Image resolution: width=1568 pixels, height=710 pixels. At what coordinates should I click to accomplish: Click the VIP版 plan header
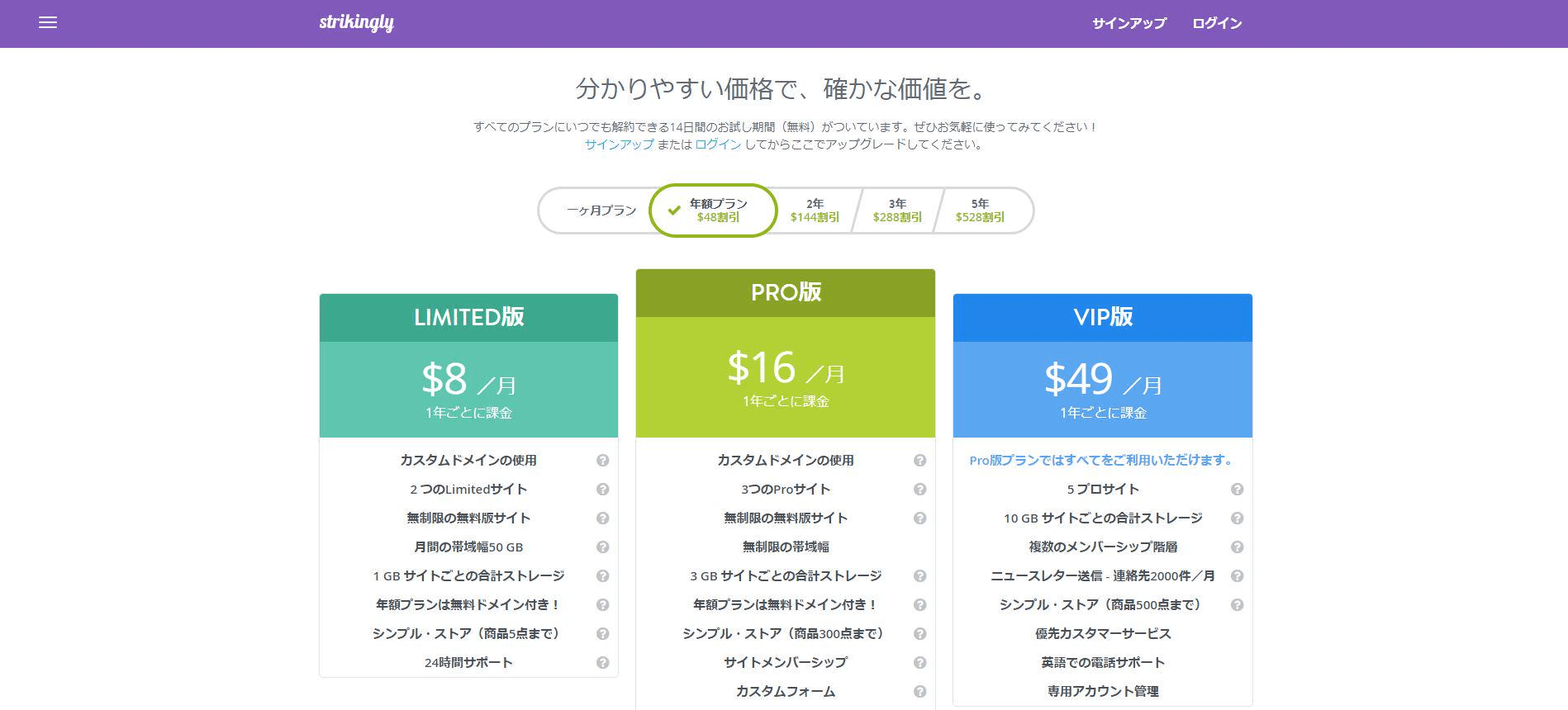[1103, 318]
